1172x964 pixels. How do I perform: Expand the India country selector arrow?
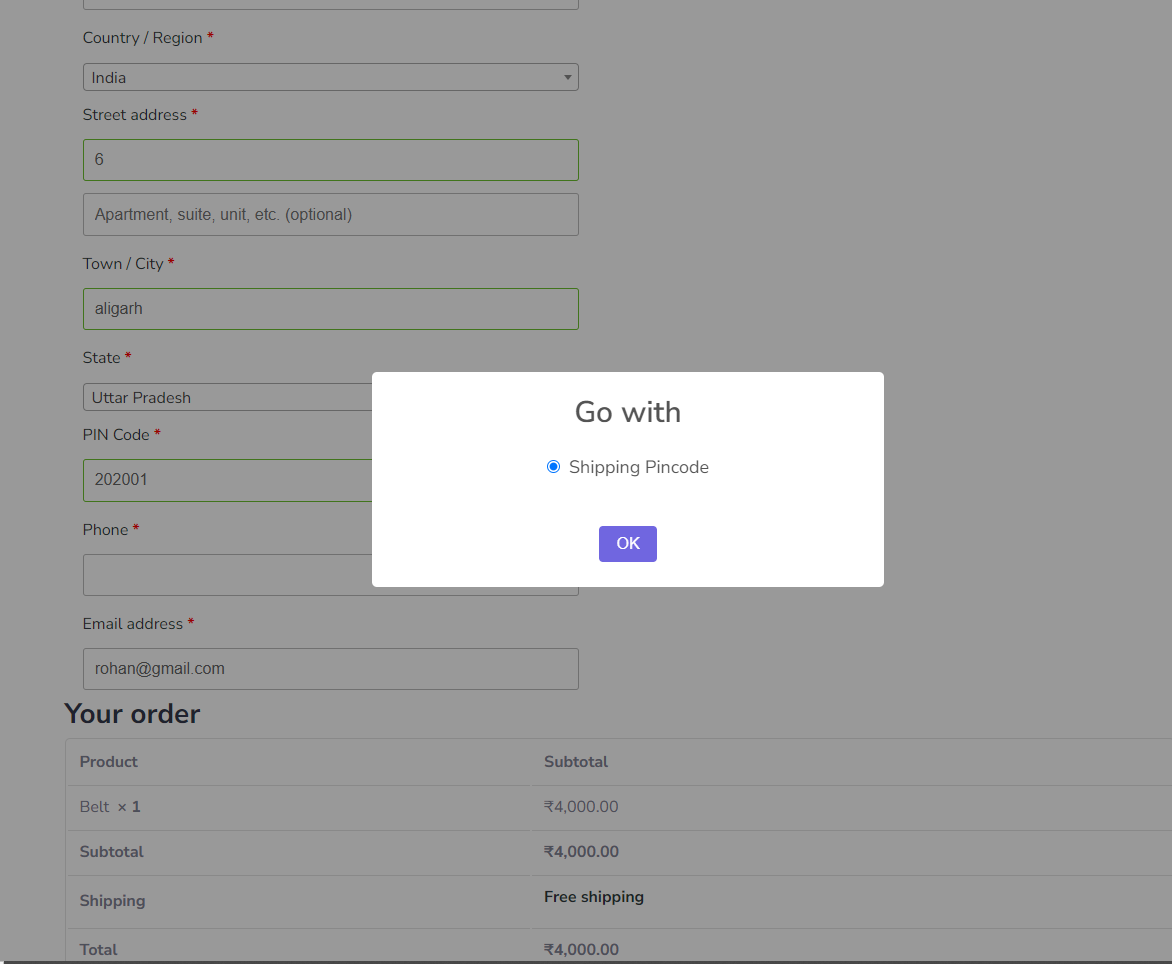pyautogui.click(x=567, y=77)
